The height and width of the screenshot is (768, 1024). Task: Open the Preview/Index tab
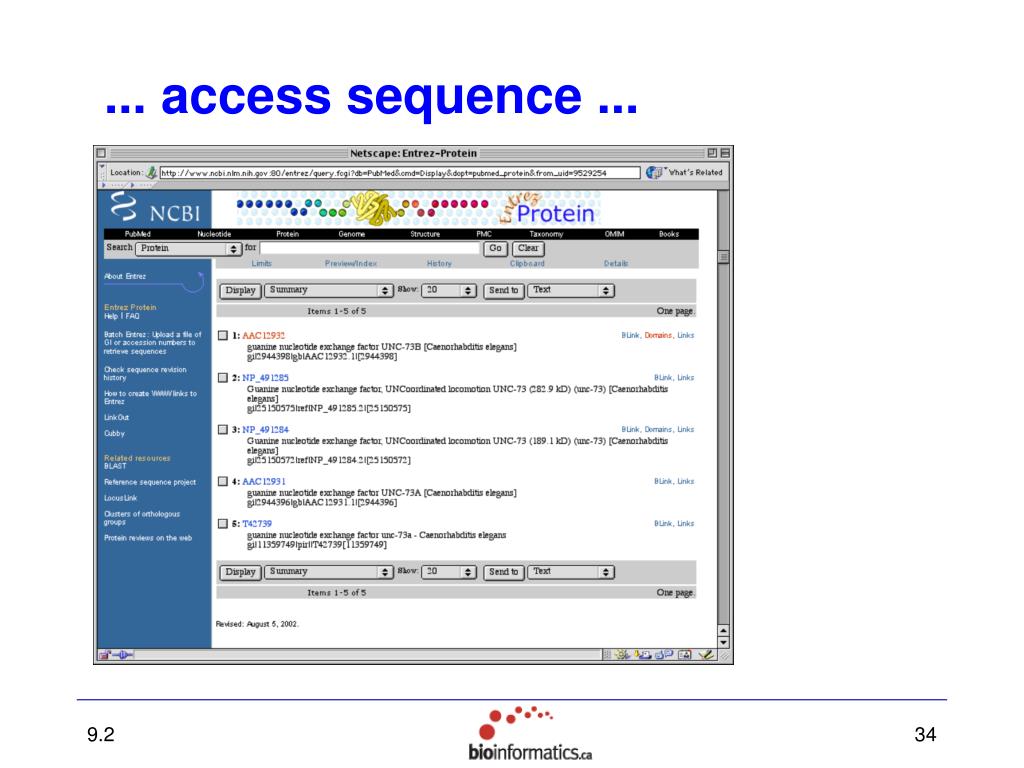pyautogui.click(x=351, y=264)
